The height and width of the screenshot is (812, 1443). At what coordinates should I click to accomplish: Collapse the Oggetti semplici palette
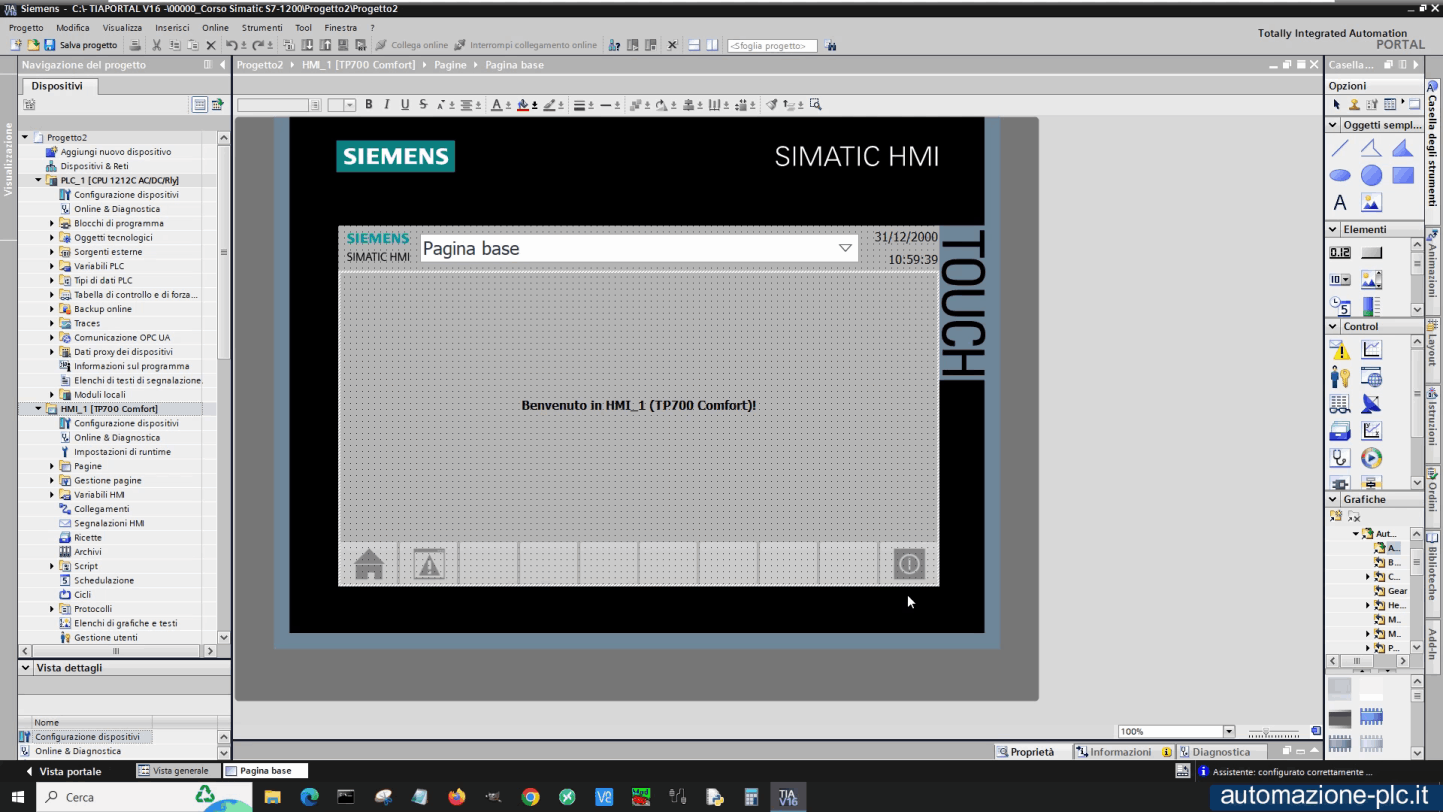tap(1330, 124)
